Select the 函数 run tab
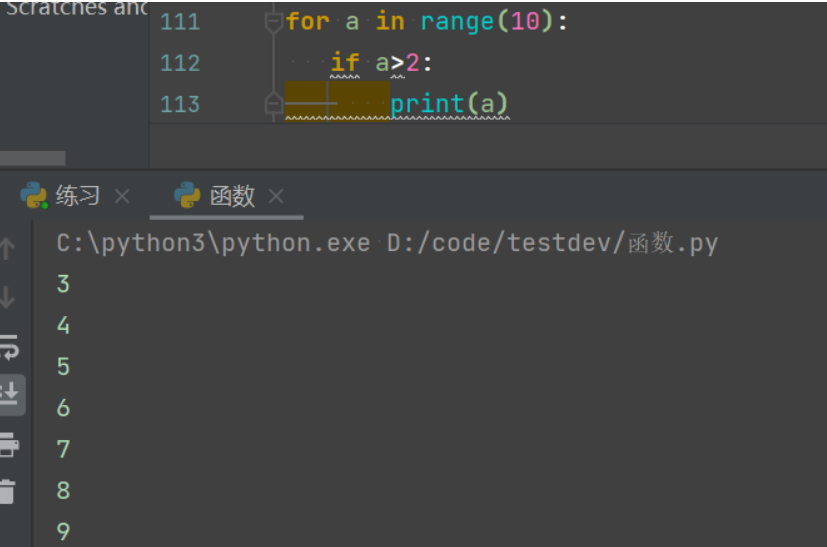Viewport: 827px width, 547px height. tap(232, 196)
